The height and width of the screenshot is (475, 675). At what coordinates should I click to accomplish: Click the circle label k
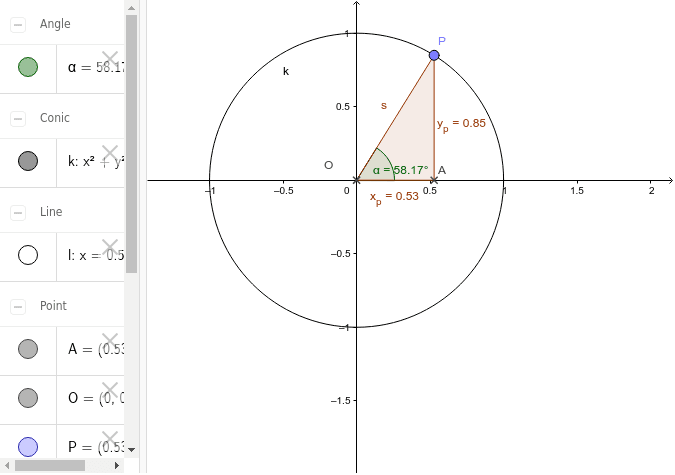click(x=286, y=71)
